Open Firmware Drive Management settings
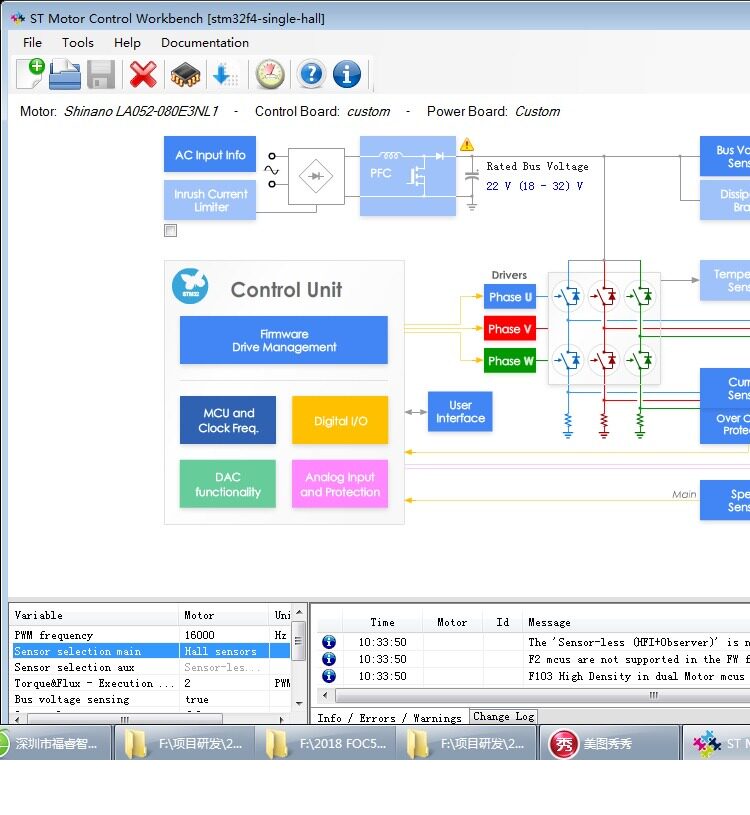 (x=284, y=340)
